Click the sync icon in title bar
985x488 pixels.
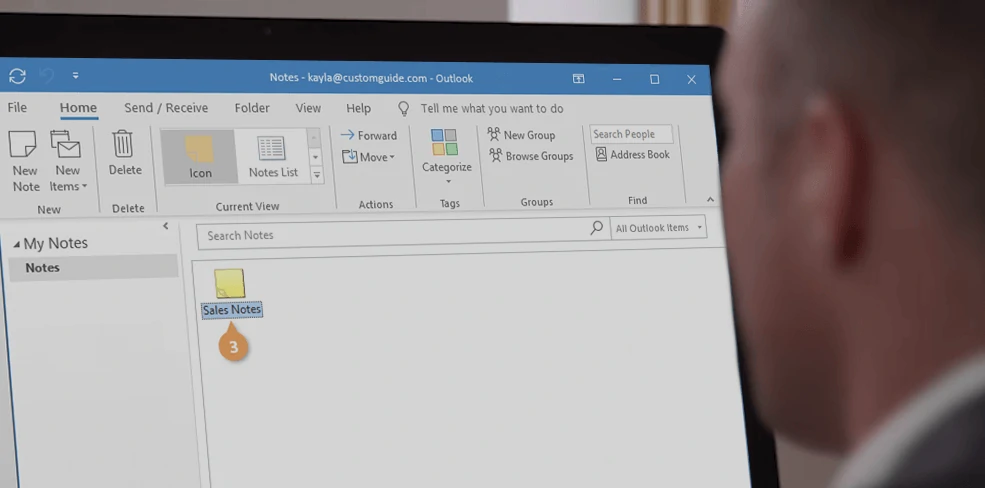tap(17, 76)
